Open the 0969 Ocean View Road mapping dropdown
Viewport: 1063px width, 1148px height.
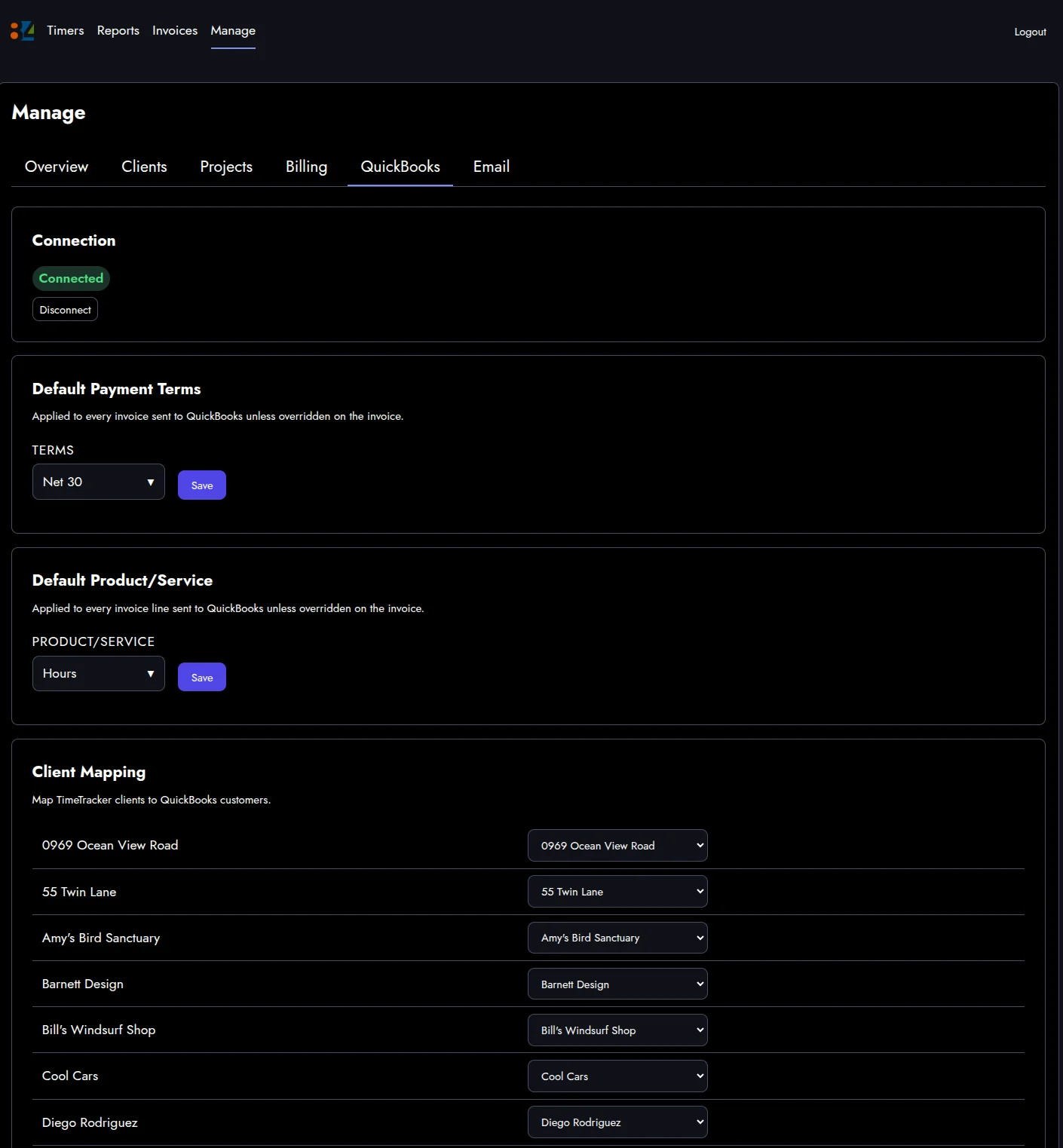[617, 846]
